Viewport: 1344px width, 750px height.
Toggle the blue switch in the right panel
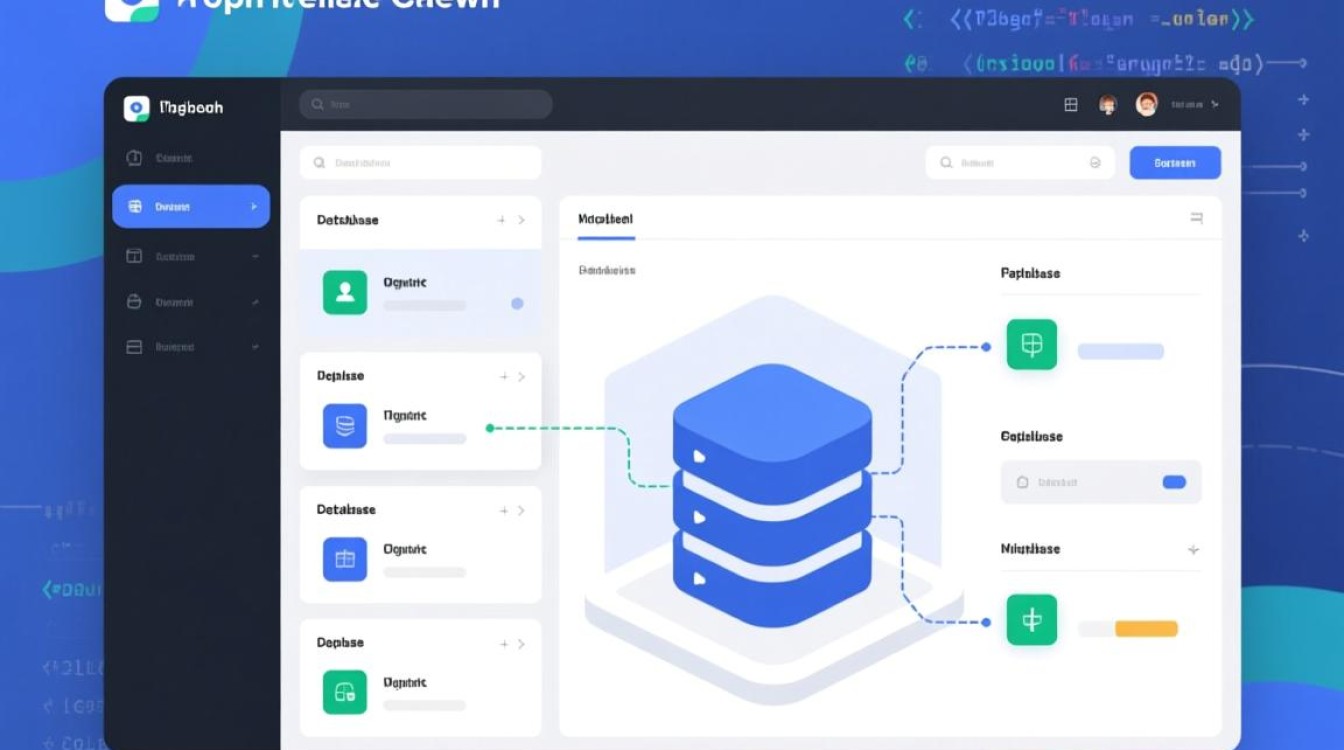[x=1174, y=482]
